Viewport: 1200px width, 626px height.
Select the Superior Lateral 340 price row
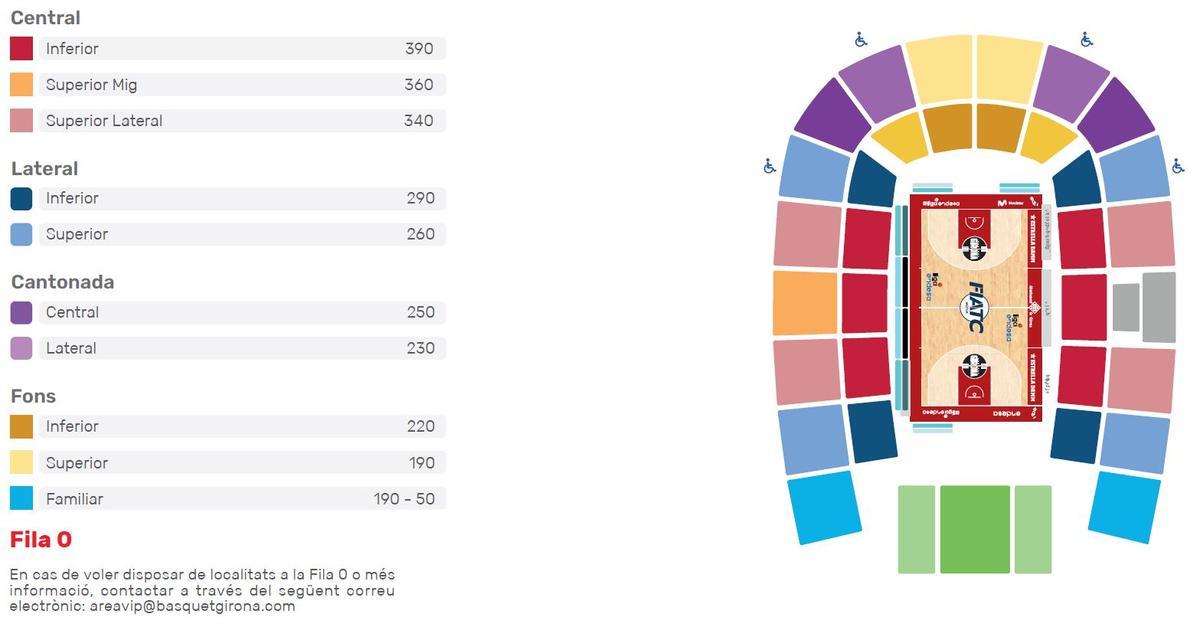(x=240, y=121)
